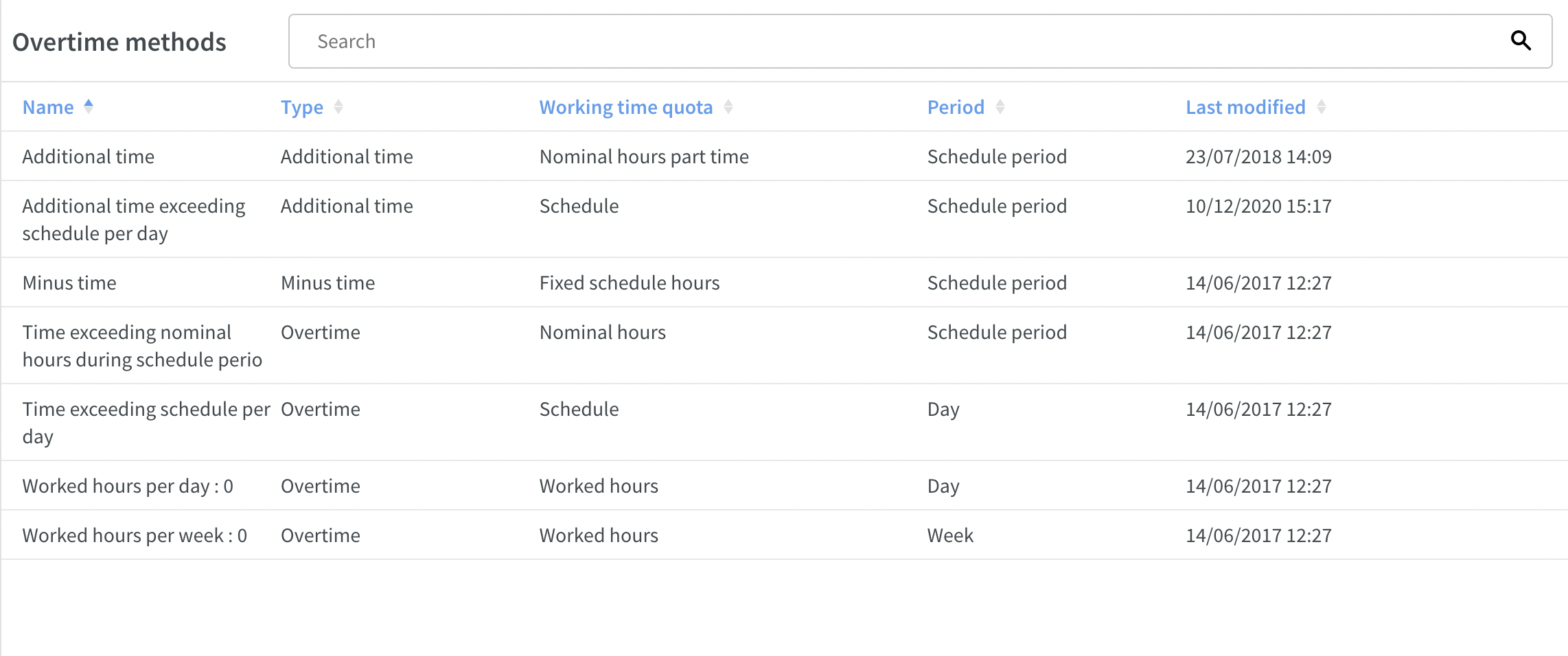The width and height of the screenshot is (1568, 656).
Task: Select the Minus time row
Action: 784,283
